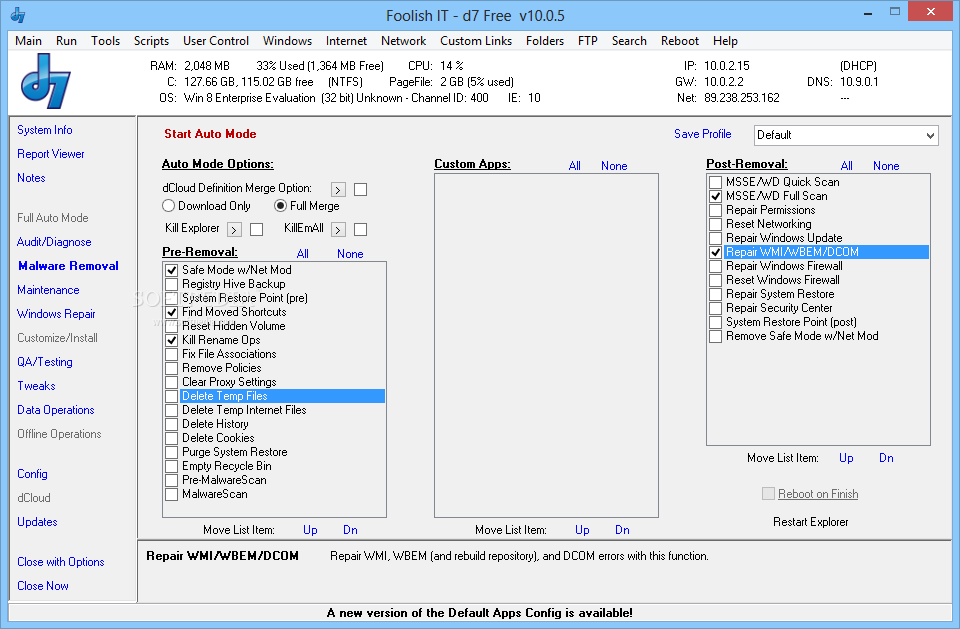
Task: Check MSSE/WD Quick Scan
Action: [715, 182]
